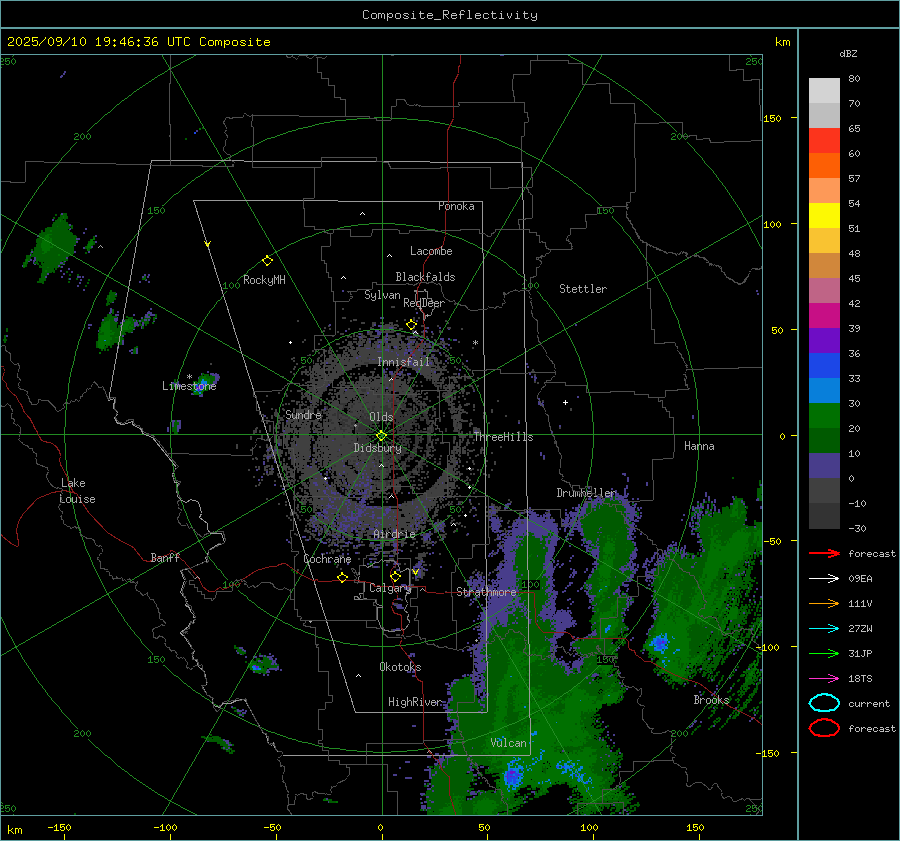The width and height of the screenshot is (900, 841).
Task: Click the Vulcan town label
Action: [508, 743]
